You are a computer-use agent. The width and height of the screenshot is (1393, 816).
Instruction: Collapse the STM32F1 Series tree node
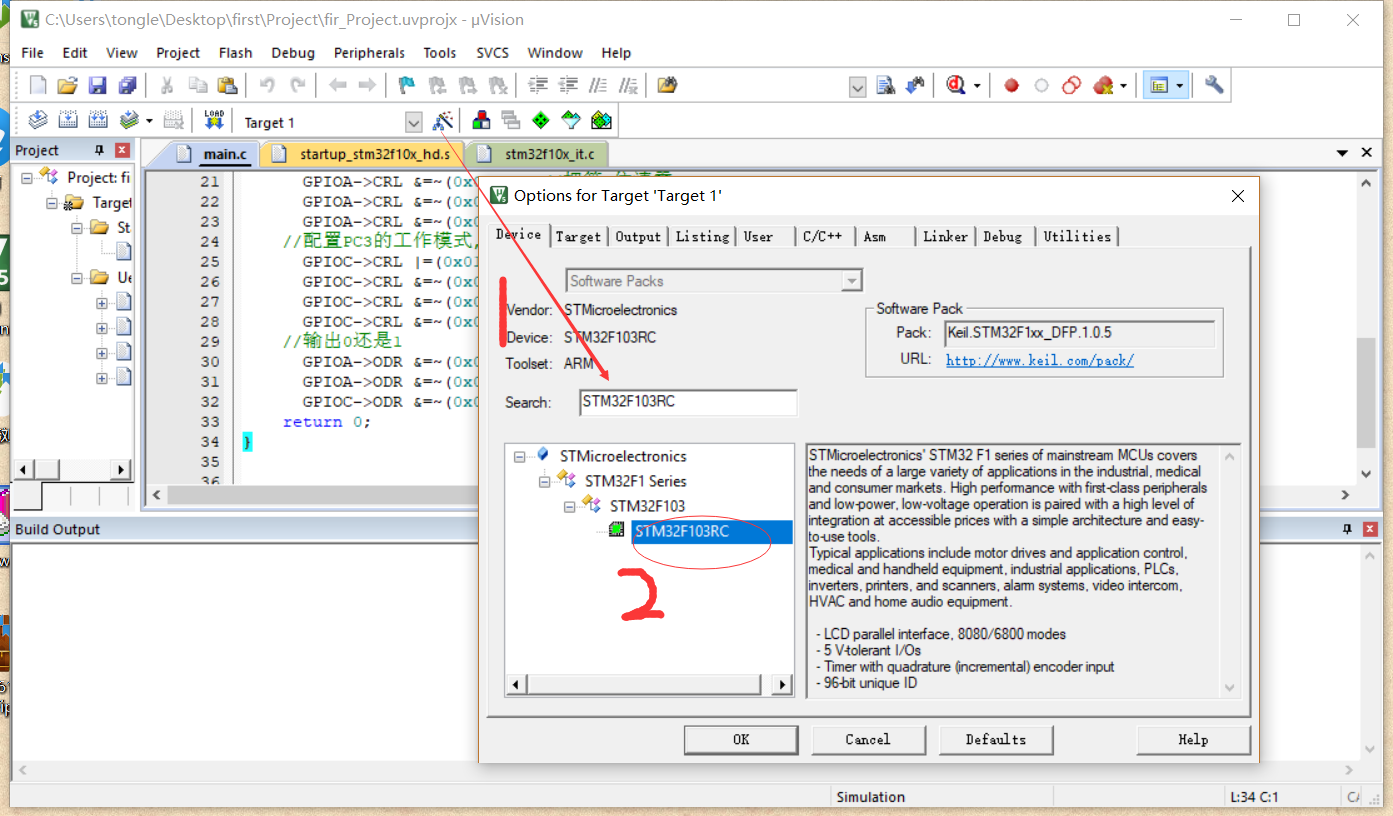[x=544, y=481]
